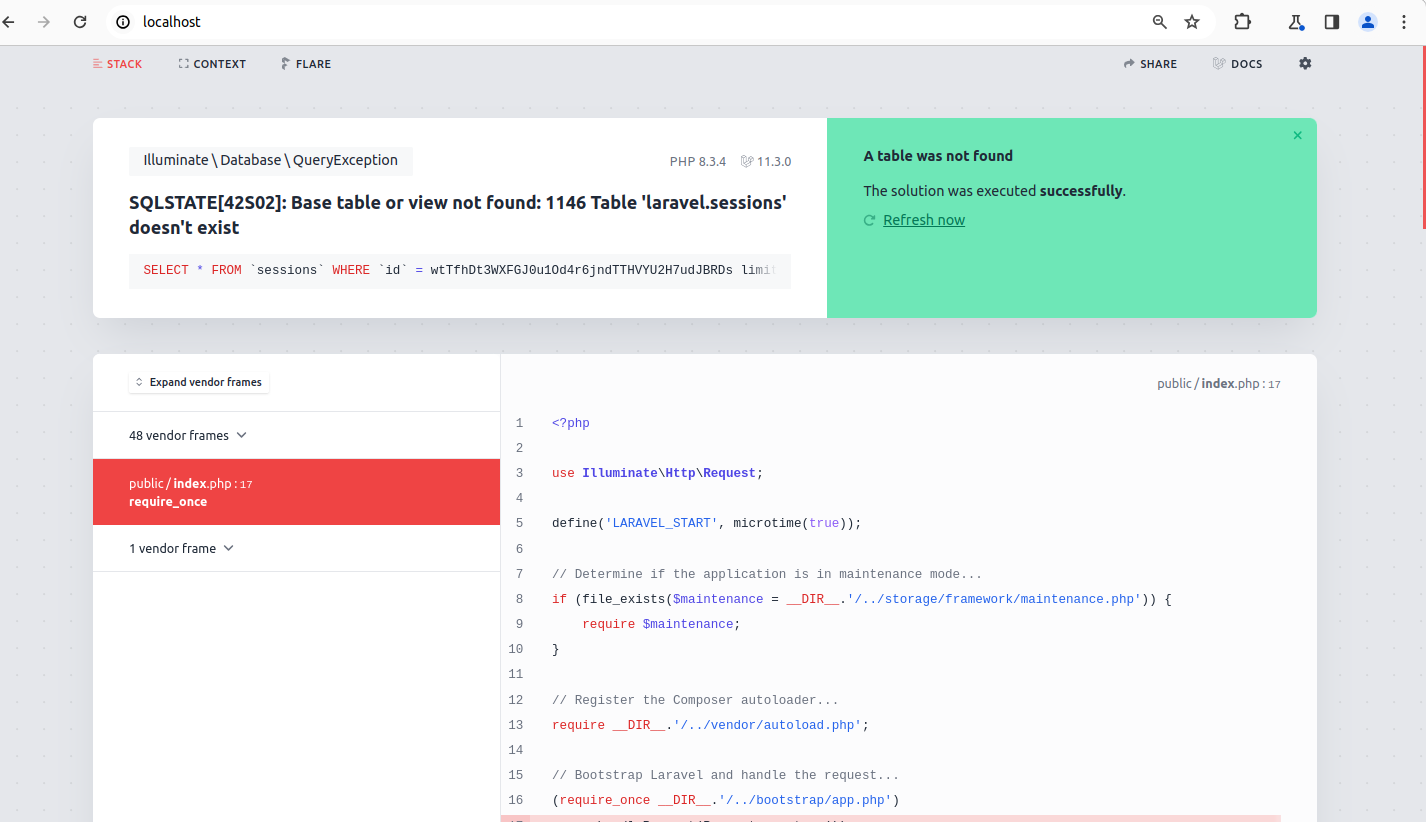Viewport: 1426px width, 822px height.
Task: Click code line 13 require autoload.php
Action: 710,725
